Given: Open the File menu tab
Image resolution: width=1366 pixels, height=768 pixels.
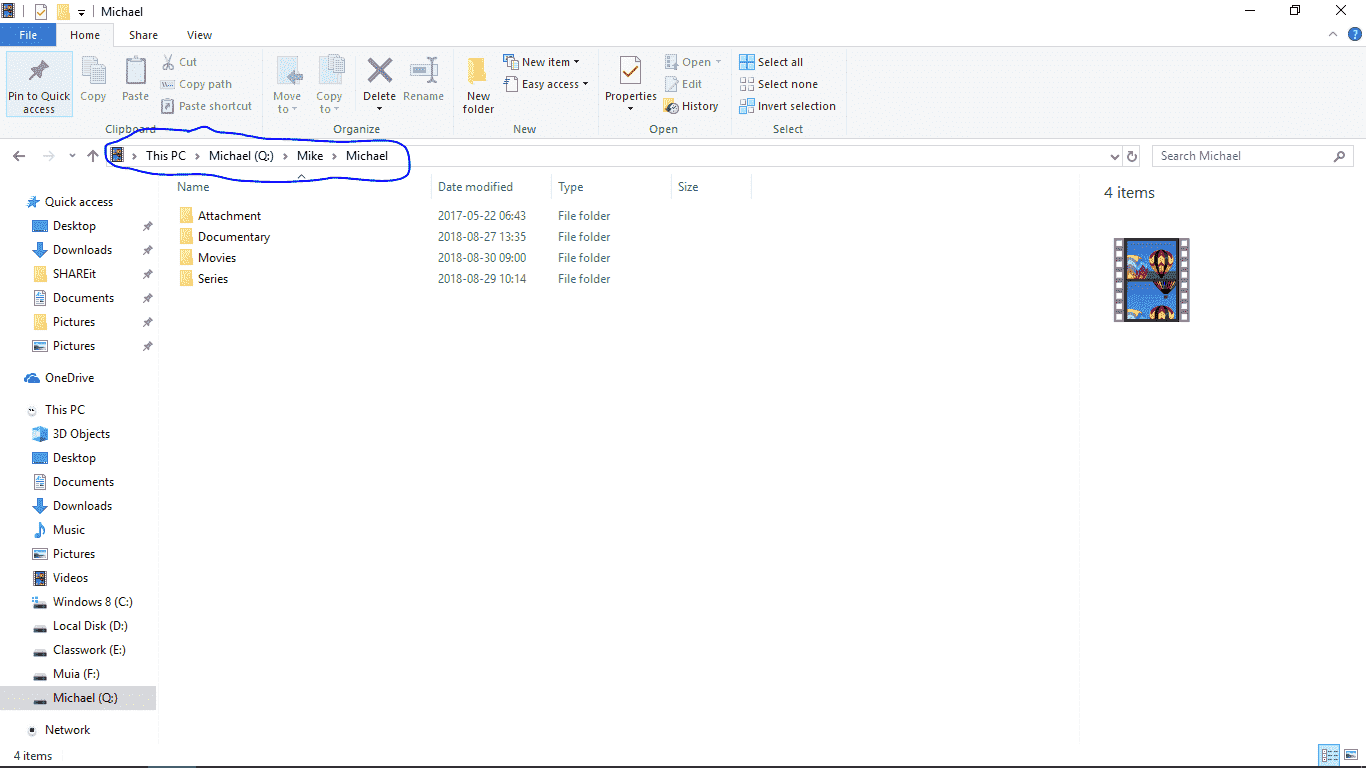Looking at the screenshot, I should point(28,35).
